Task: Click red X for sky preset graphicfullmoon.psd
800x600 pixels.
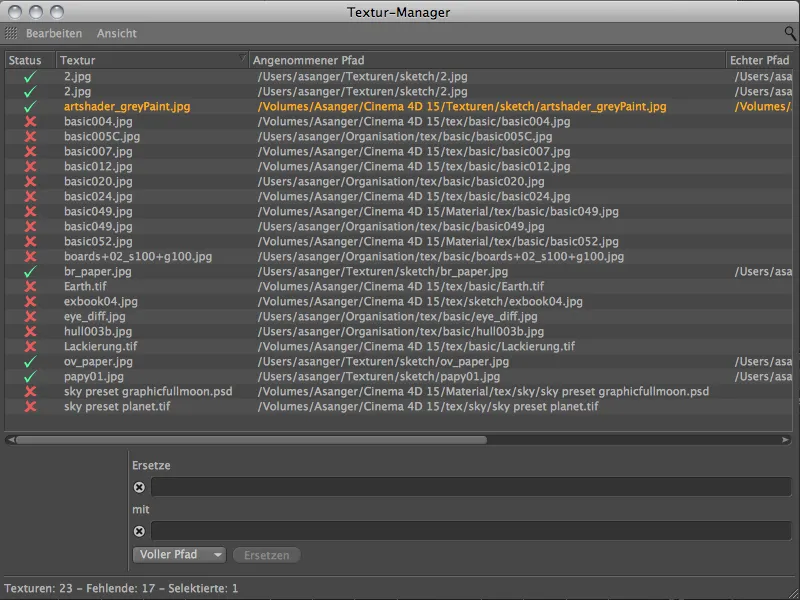Action: pos(31,391)
